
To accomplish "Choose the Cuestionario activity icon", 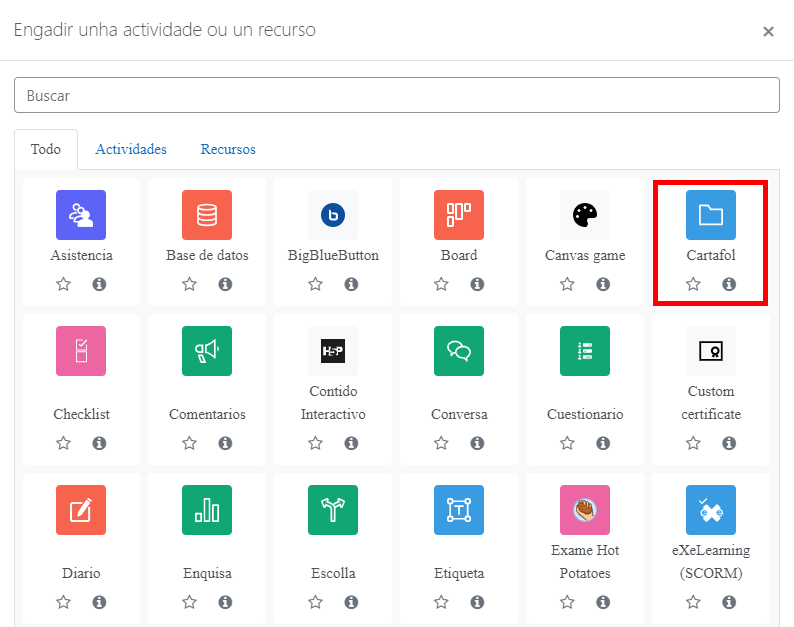I will coord(585,351).
